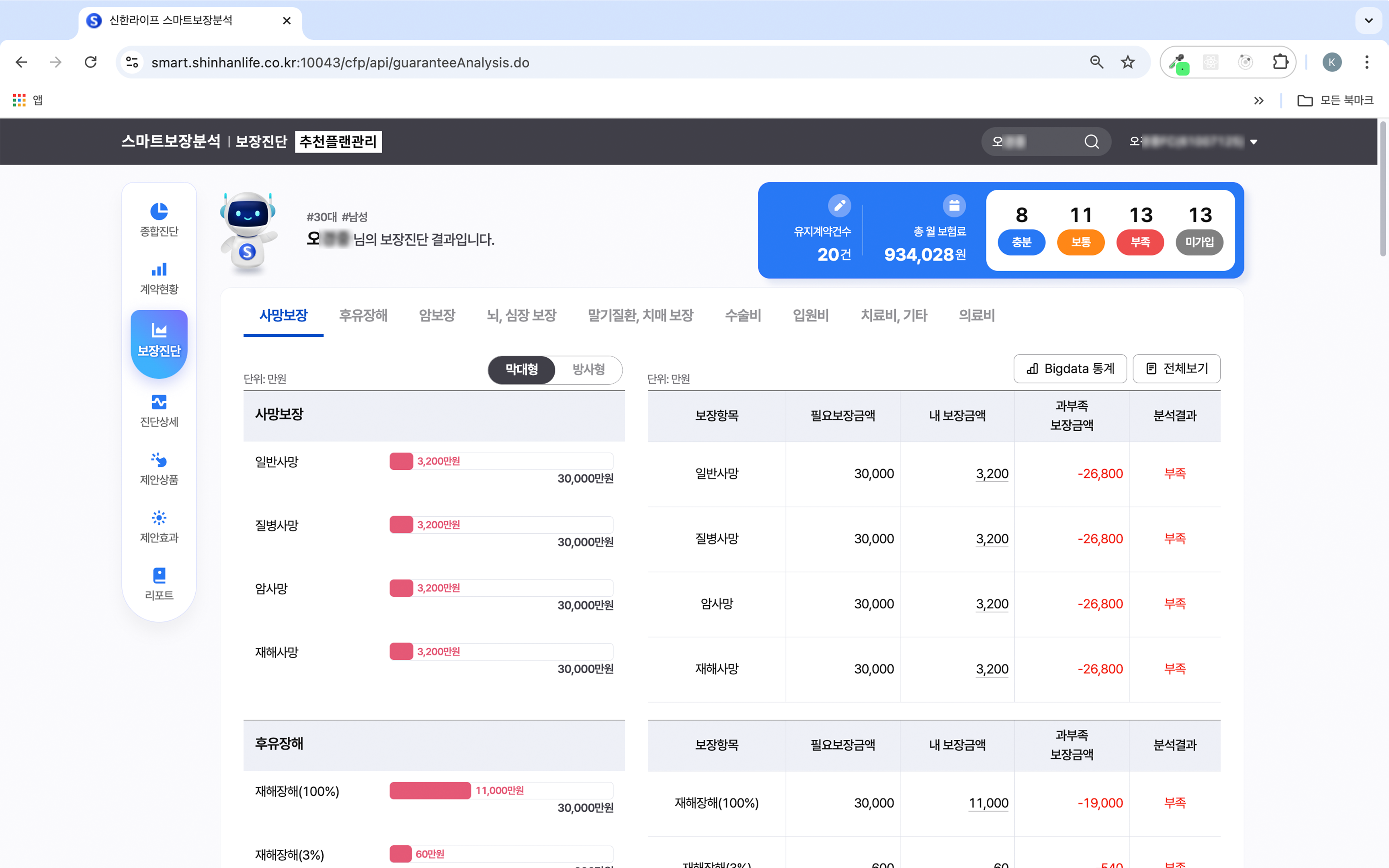Screen dimensions: 1389x868
Task: Open the 수술비 coverage tab
Action: (x=742, y=315)
